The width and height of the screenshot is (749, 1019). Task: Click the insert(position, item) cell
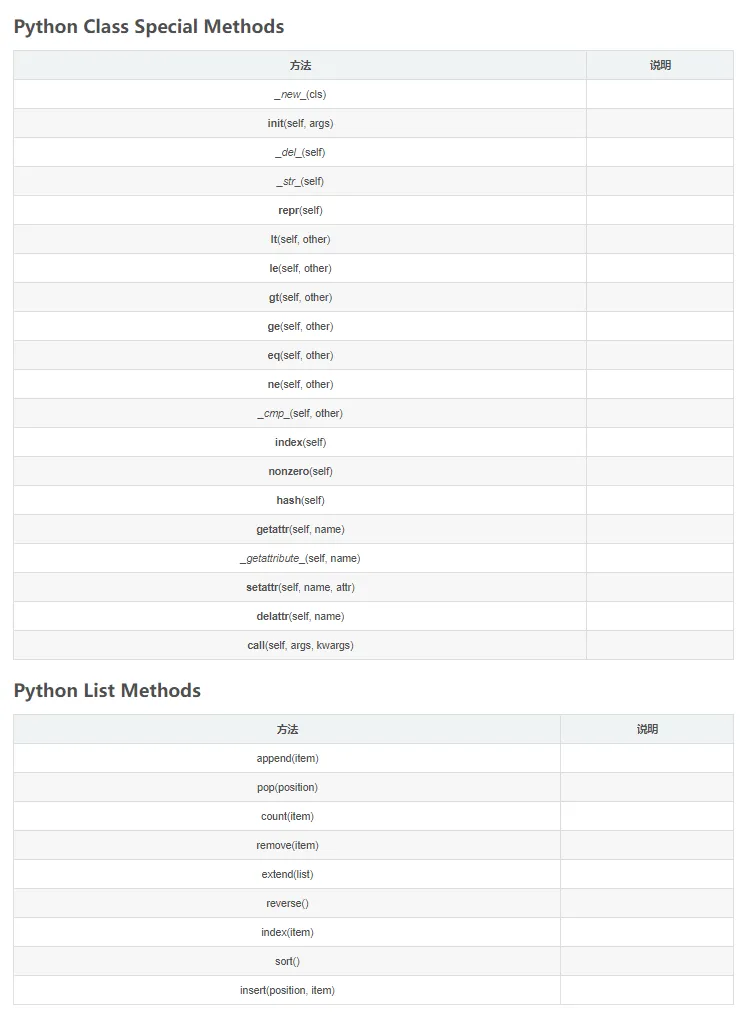(x=287, y=990)
